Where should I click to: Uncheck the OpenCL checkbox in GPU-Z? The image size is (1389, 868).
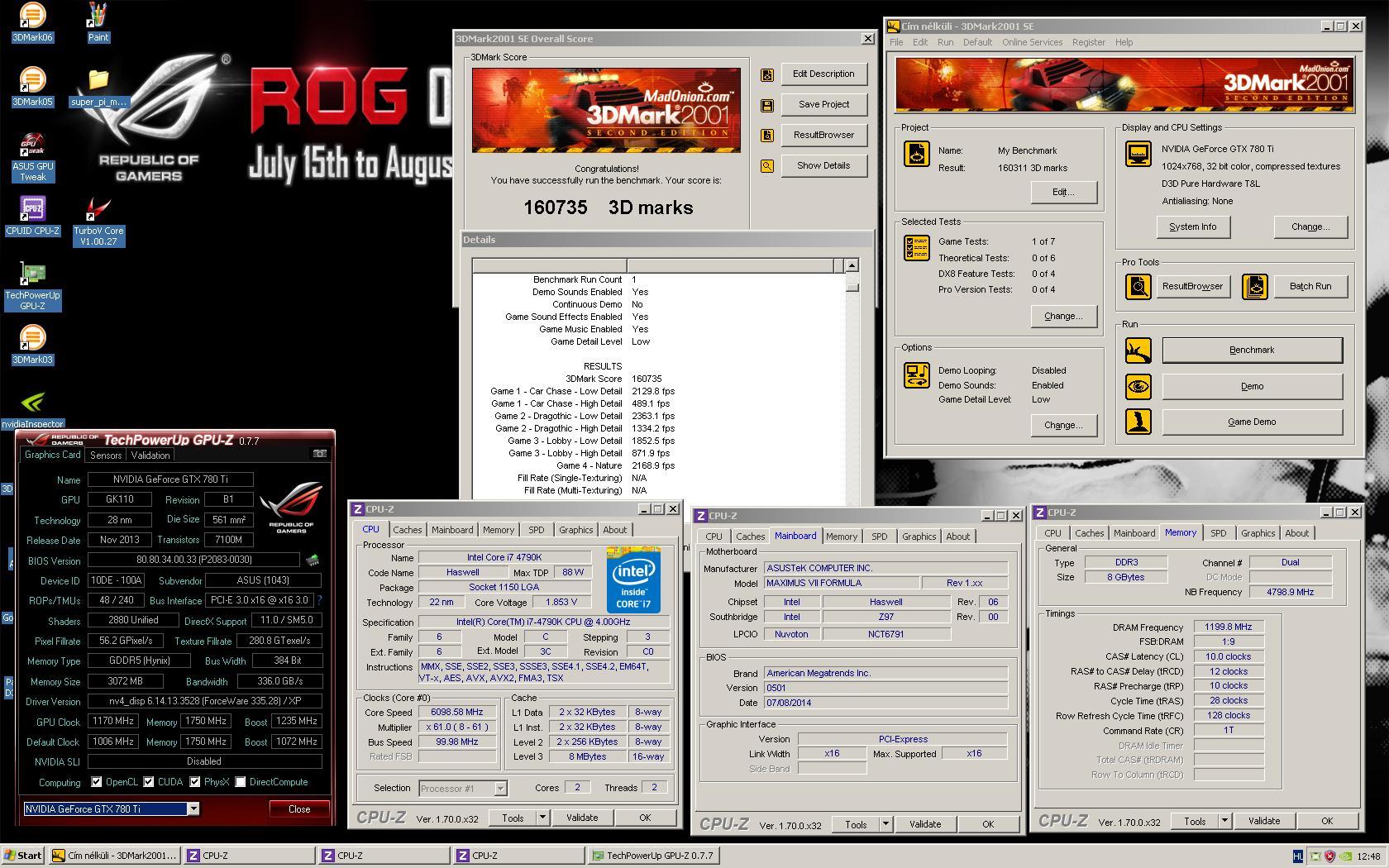pyautogui.click(x=97, y=782)
